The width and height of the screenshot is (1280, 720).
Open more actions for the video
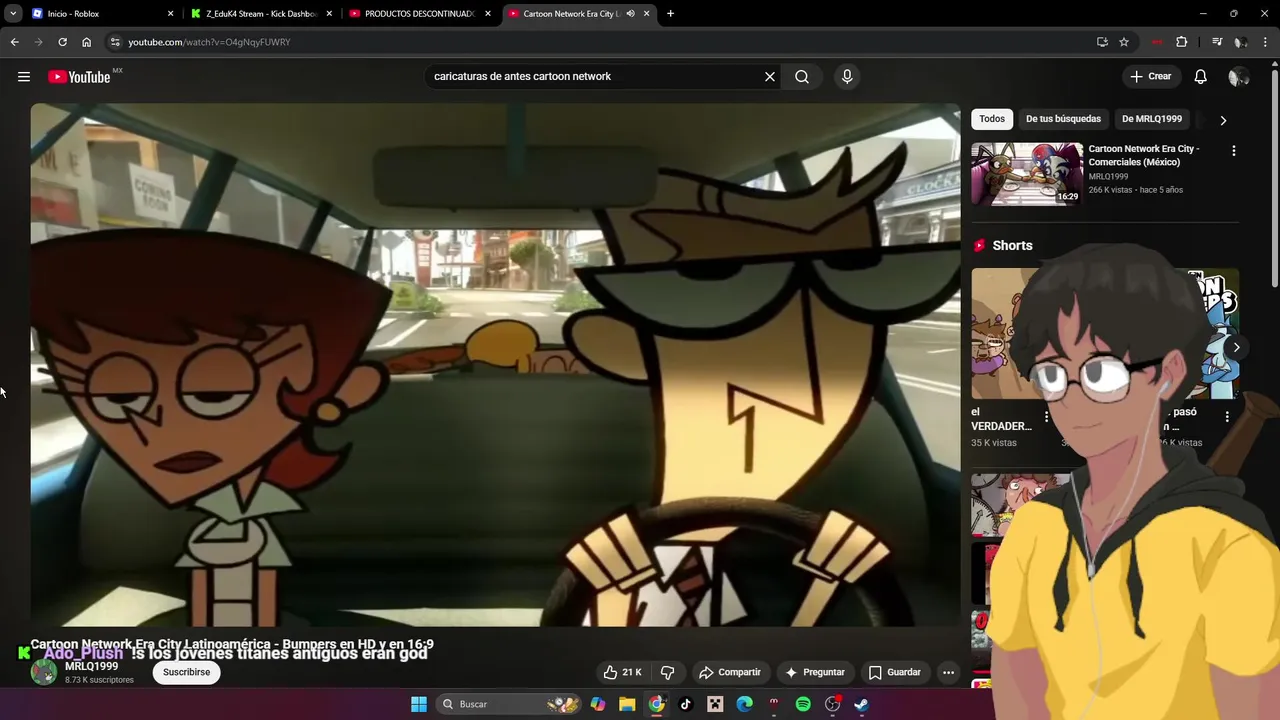coord(948,672)
